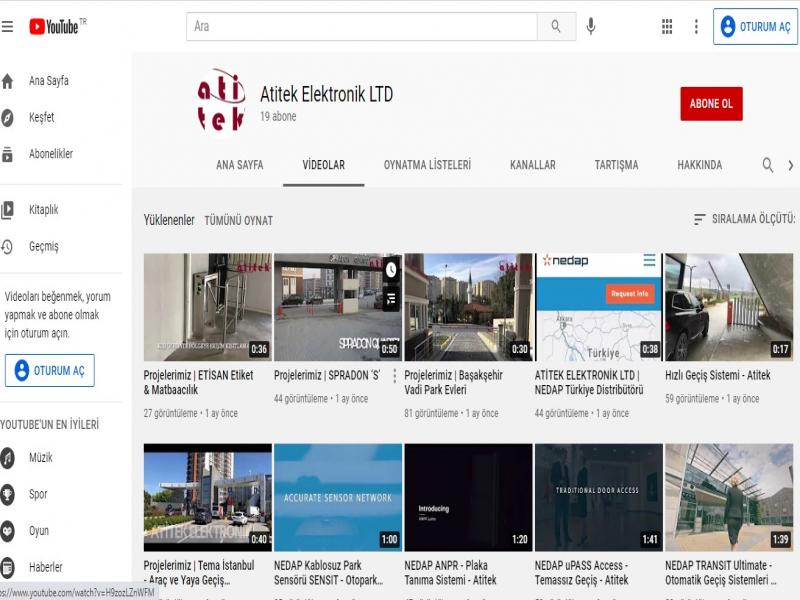Viewport: 800px width, 600px height.
Task: Add SPRADON video to queue
Action: click(x=391, y=299)
